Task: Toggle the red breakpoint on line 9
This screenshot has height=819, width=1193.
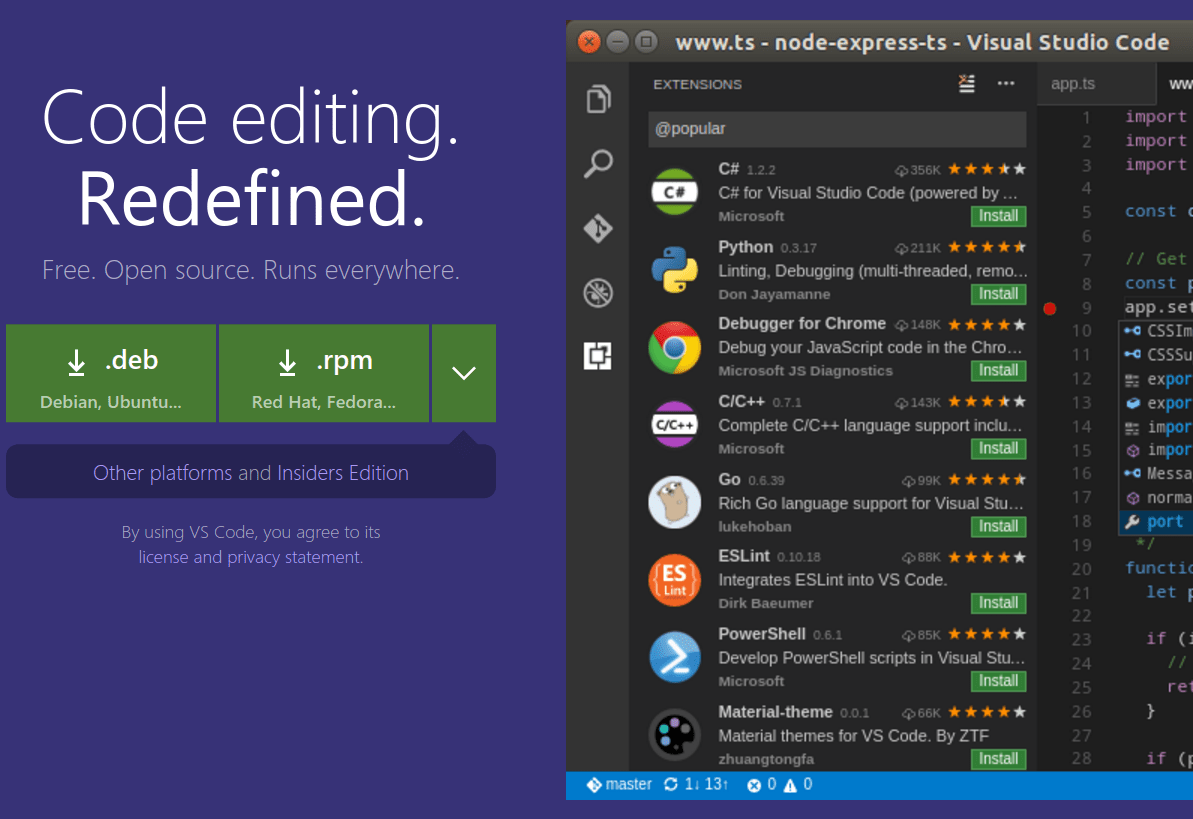Action: point(1050,308)
